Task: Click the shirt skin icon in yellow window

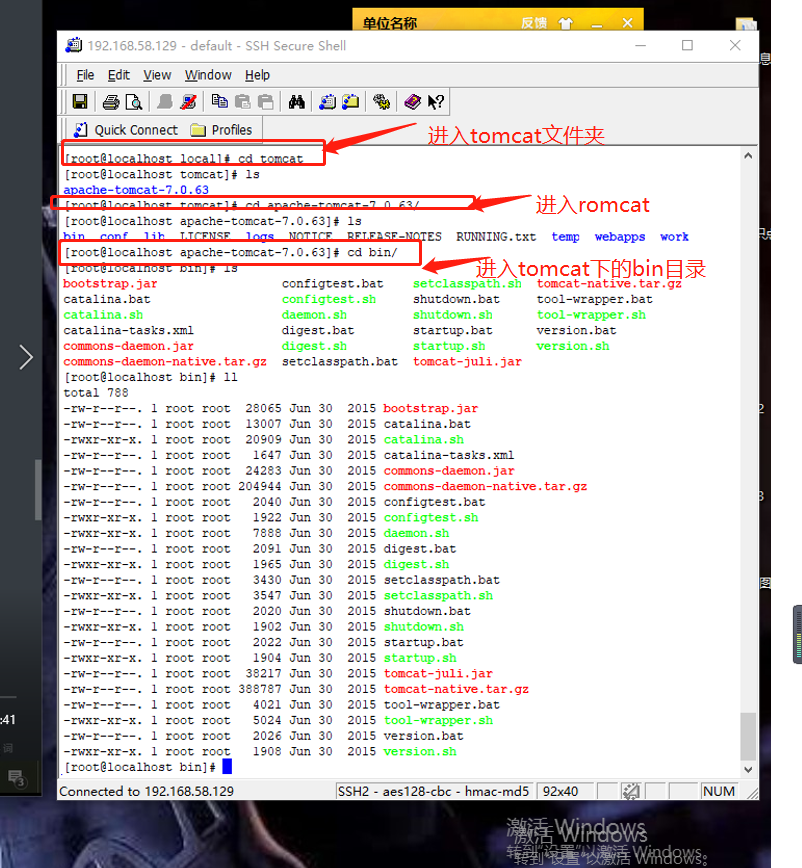Action: click(x=565, y=23)
